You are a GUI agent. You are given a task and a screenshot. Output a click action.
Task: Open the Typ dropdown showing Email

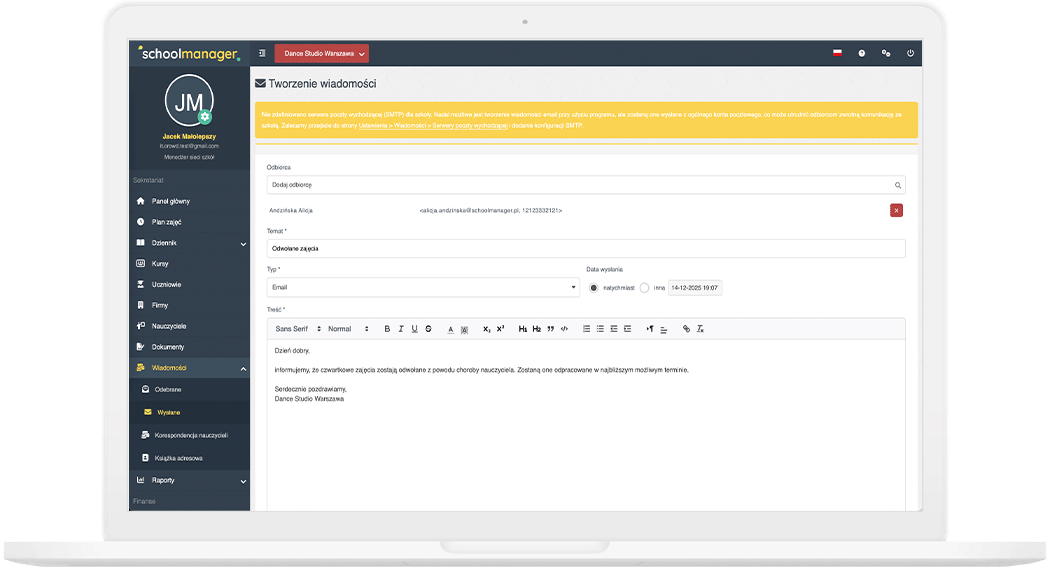pos(423,288)
